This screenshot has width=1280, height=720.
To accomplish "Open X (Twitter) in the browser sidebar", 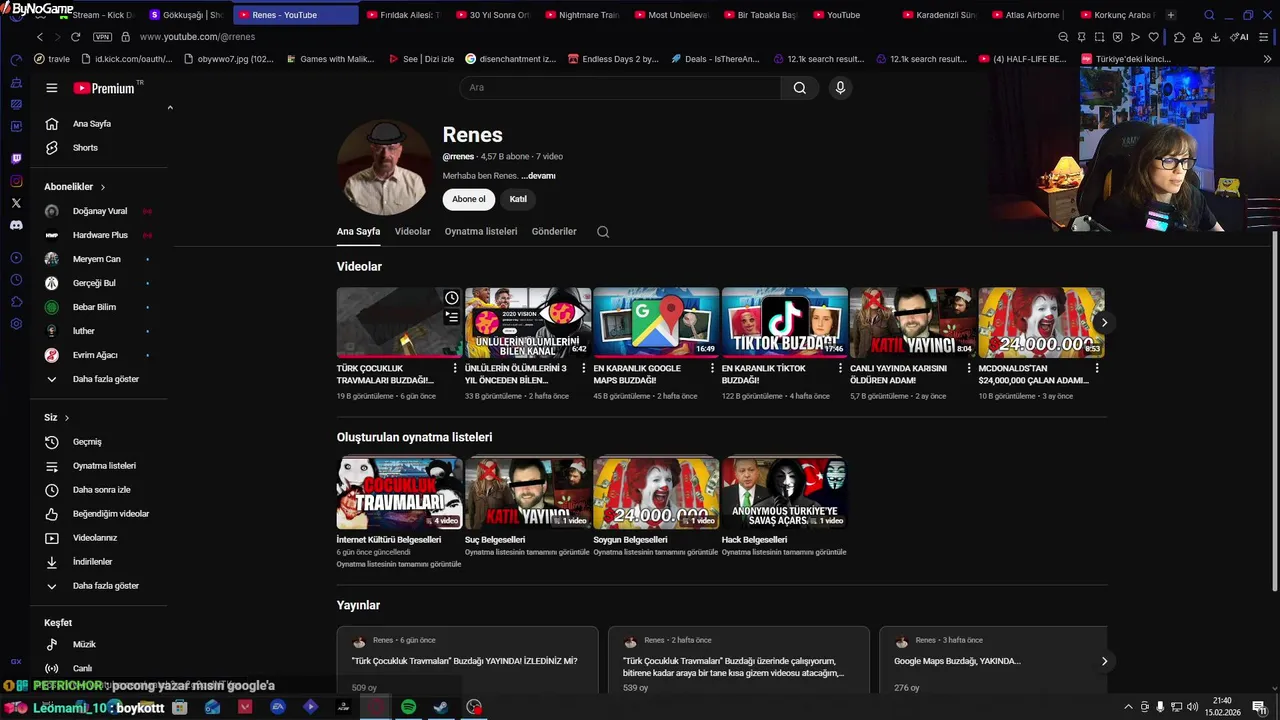I will tap(16, 203).
